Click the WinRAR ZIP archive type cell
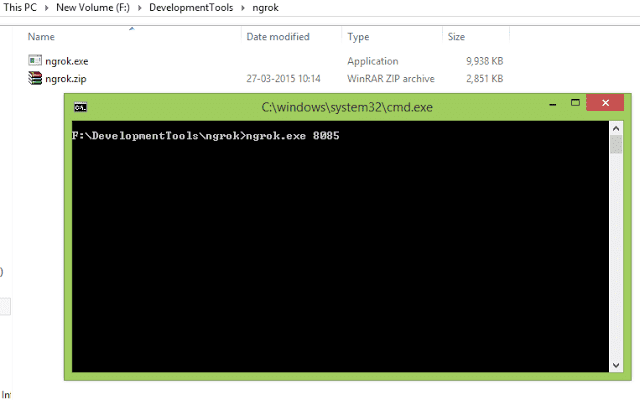640x400 pixels. tap(391, 78)
